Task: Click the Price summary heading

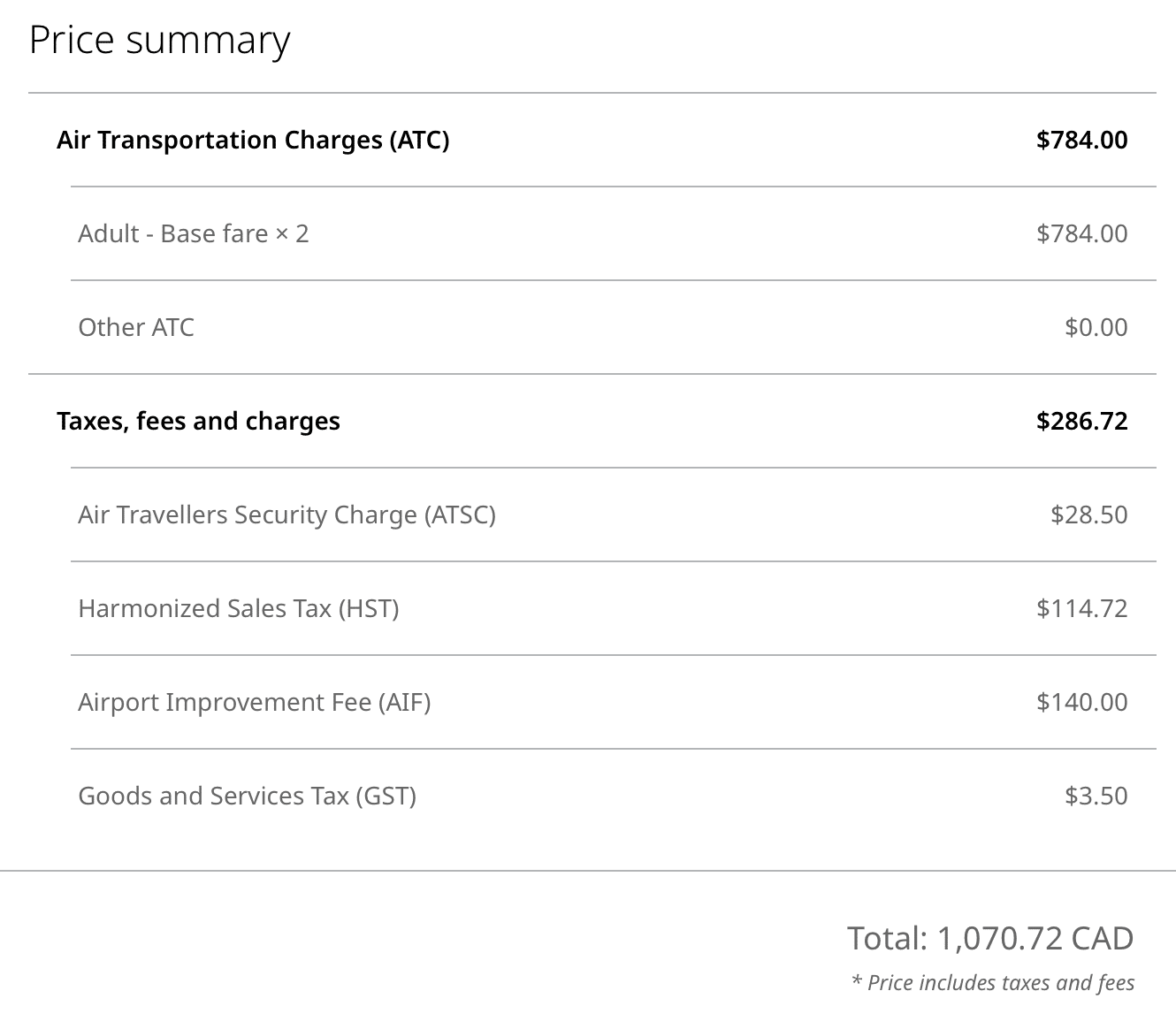Action: [159, 41]
